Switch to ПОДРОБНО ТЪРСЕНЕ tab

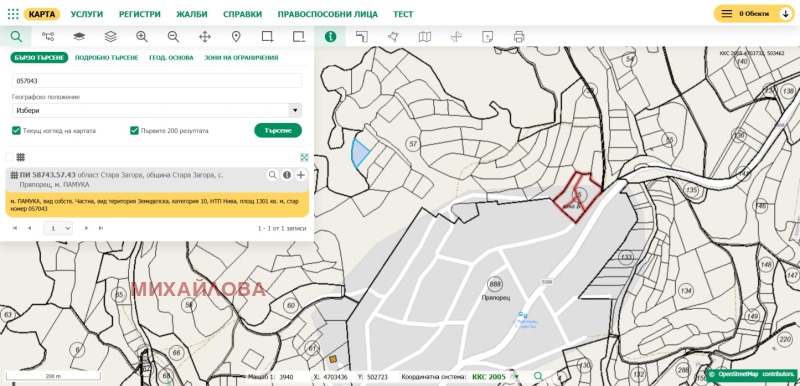(107, 58)
